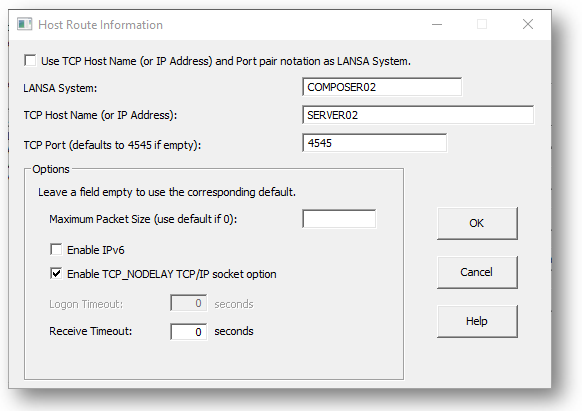Screen dimensions: 582x411
Task: Click the Enable IPv6 label text
Action: 96,250
